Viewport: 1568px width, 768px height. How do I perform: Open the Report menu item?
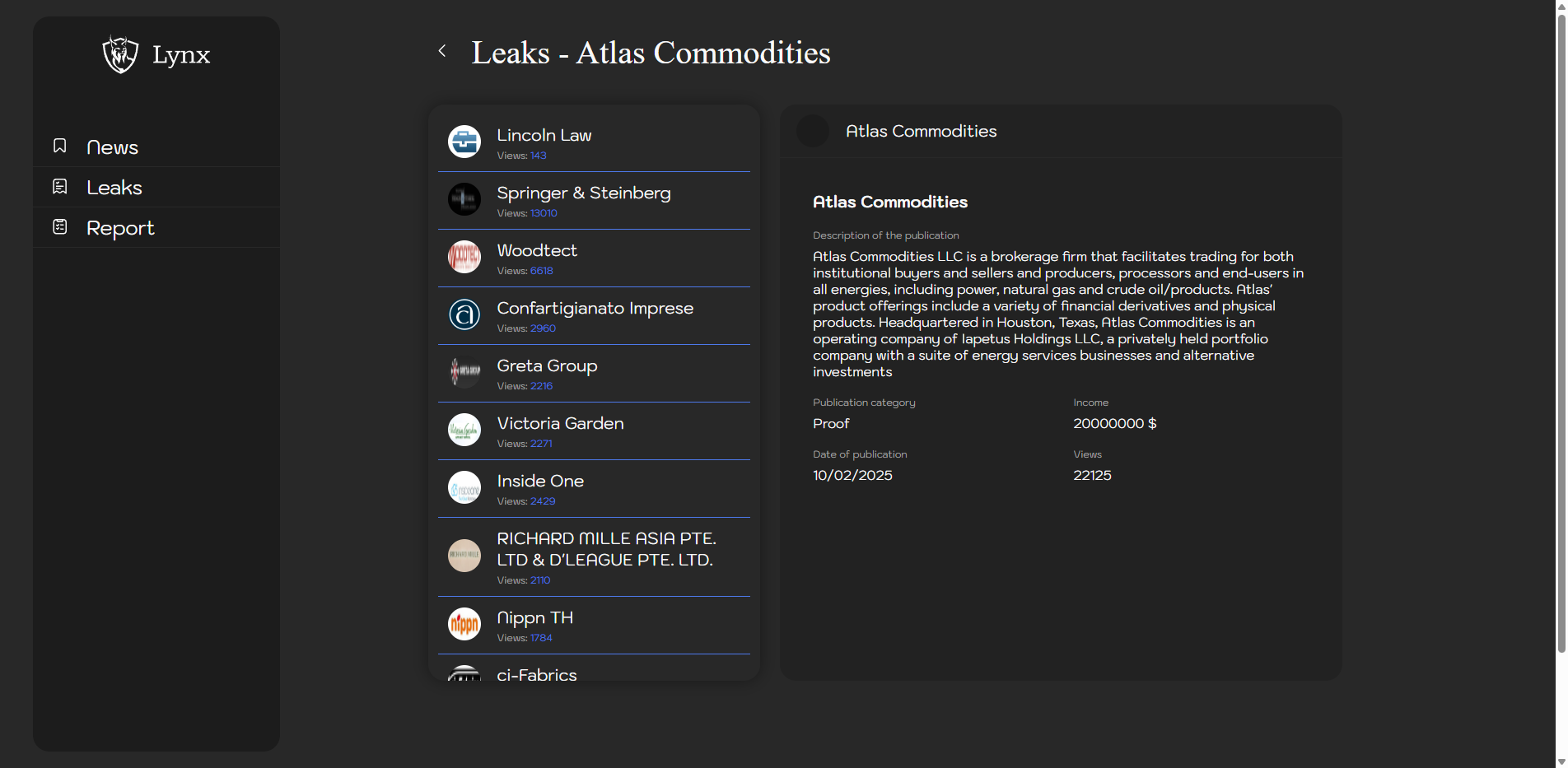point(120,228)
